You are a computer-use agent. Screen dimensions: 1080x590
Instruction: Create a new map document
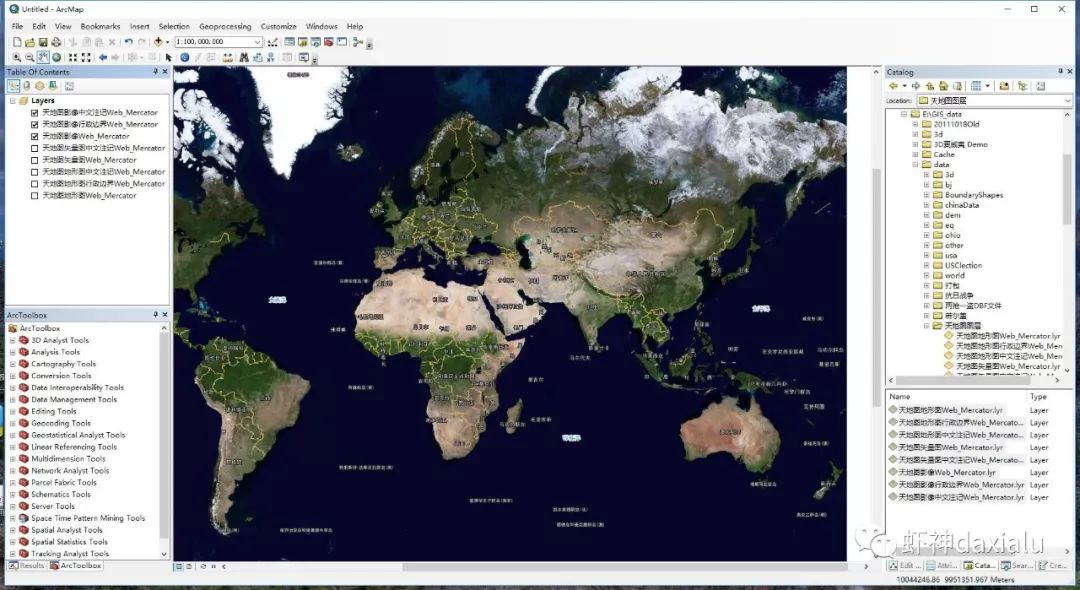[x=17, y=42]
